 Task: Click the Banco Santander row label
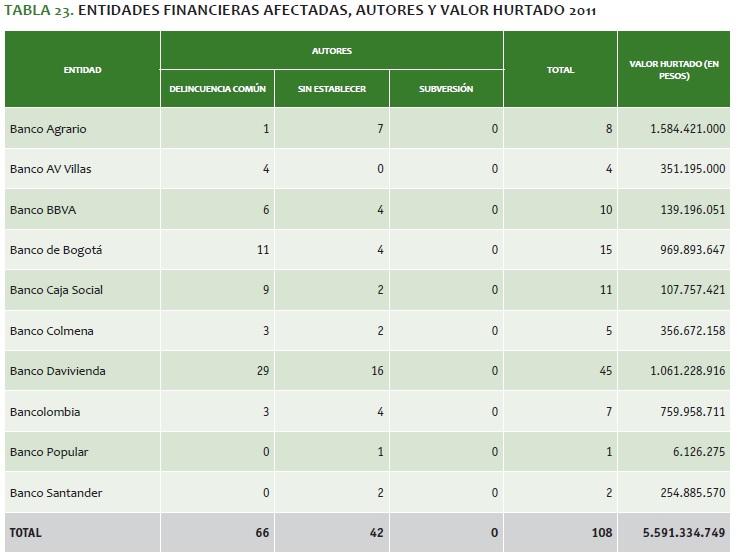click(55, 493)
